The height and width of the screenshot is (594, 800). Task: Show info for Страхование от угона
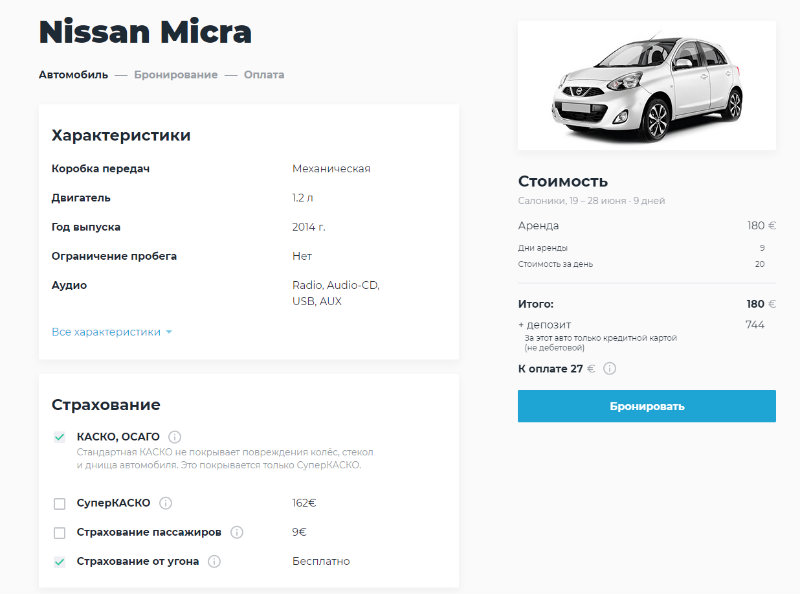pos(214,561)
